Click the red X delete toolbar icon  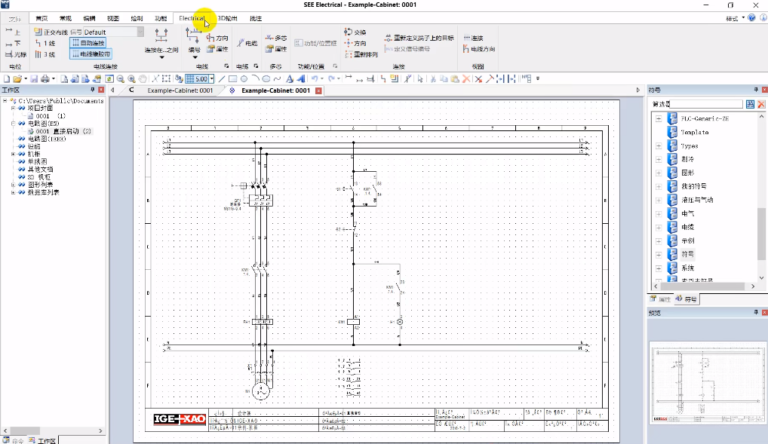(x=466, y=79)
